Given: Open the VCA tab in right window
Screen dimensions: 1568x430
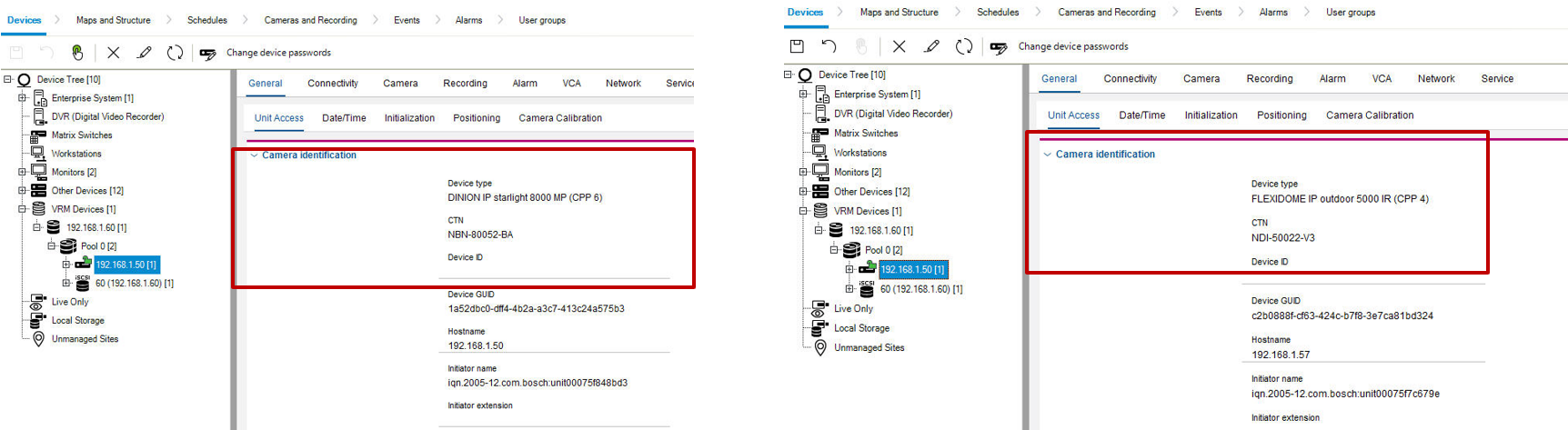Looking at the screenshot, I should click(1382, 79).
